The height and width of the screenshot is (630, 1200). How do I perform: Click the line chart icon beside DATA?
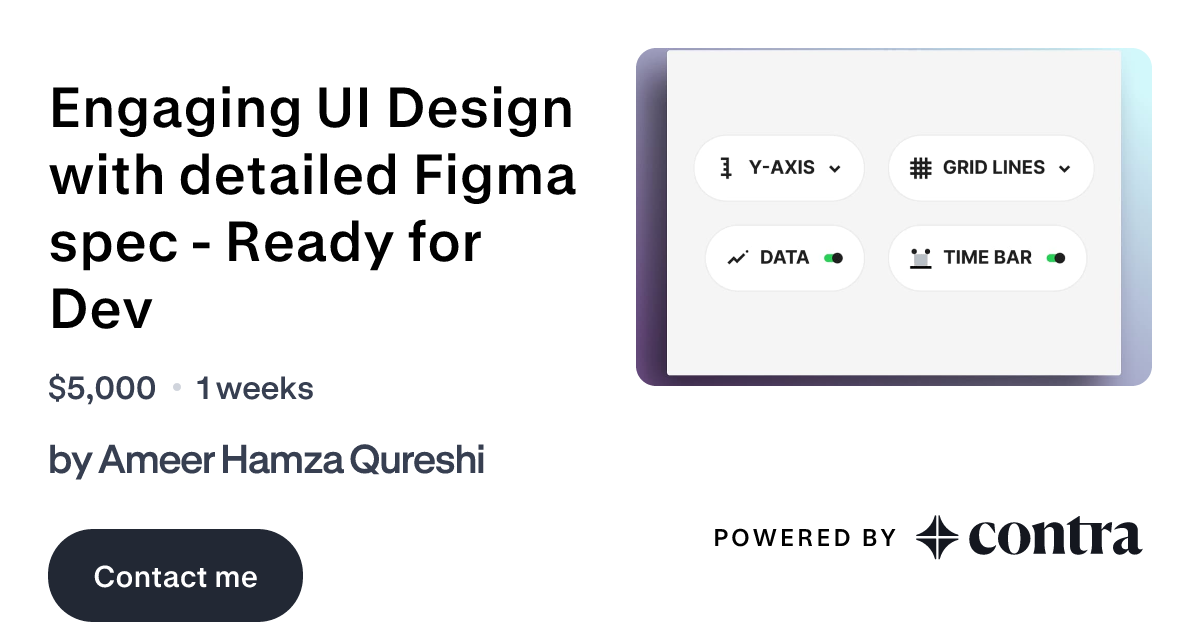[737, 258]
